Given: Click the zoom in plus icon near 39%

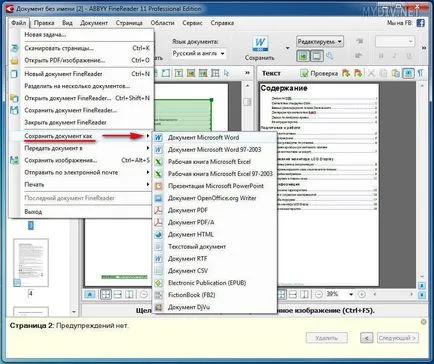Looking at the screenshot, I should 362,294.
